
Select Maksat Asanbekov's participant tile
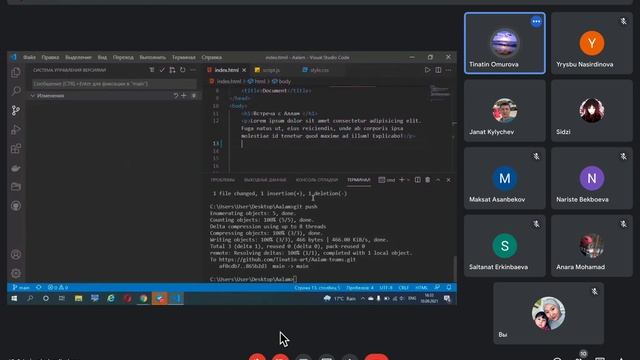(x=504, y=178)
